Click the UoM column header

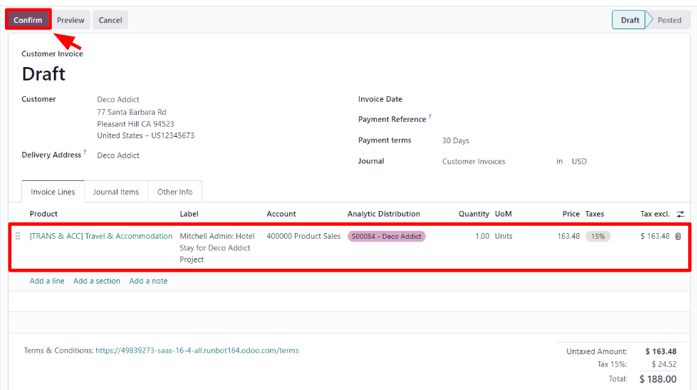pos(503,214)
